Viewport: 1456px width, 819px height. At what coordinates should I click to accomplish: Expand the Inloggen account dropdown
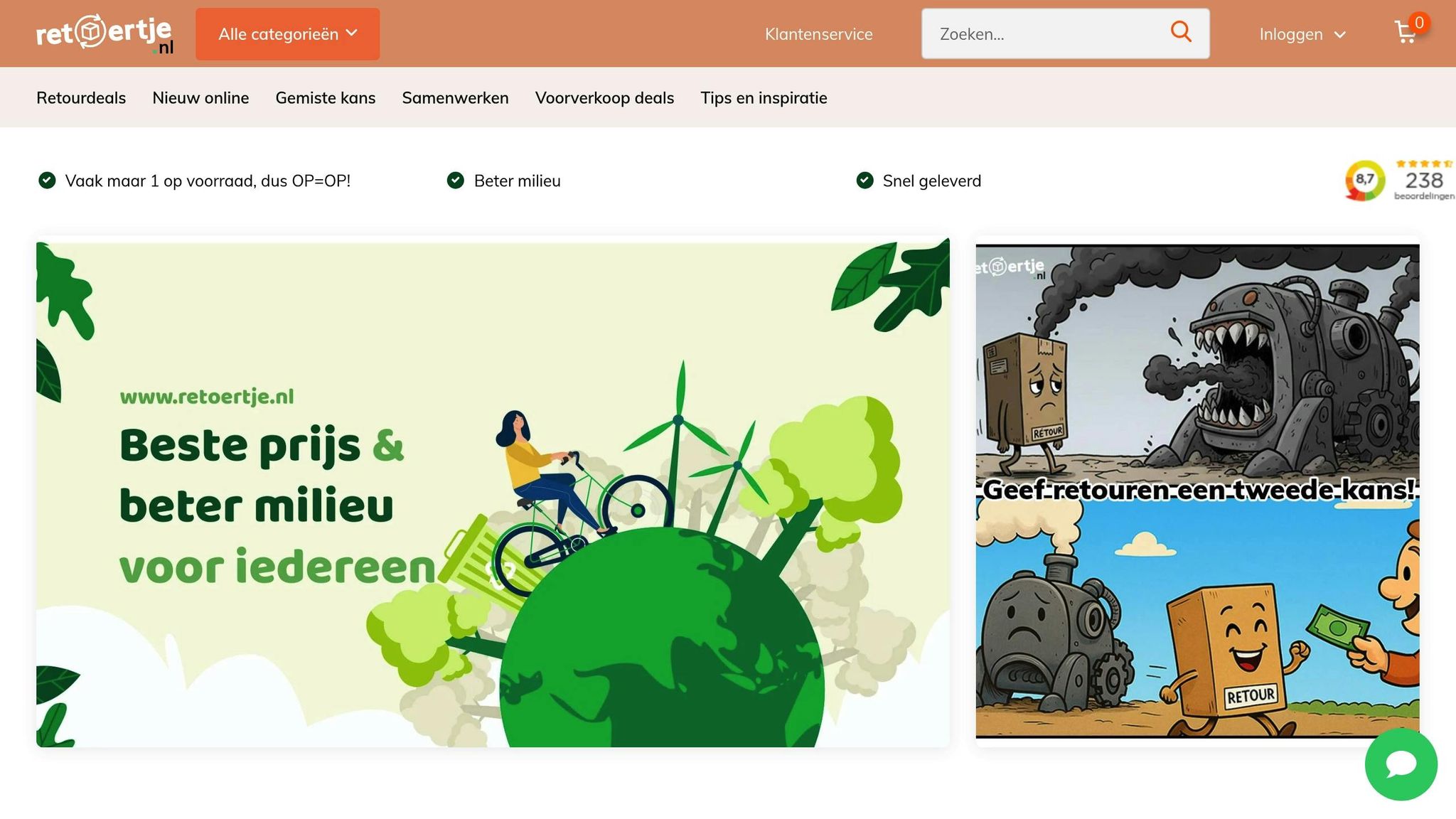(x=1291, y=34)
